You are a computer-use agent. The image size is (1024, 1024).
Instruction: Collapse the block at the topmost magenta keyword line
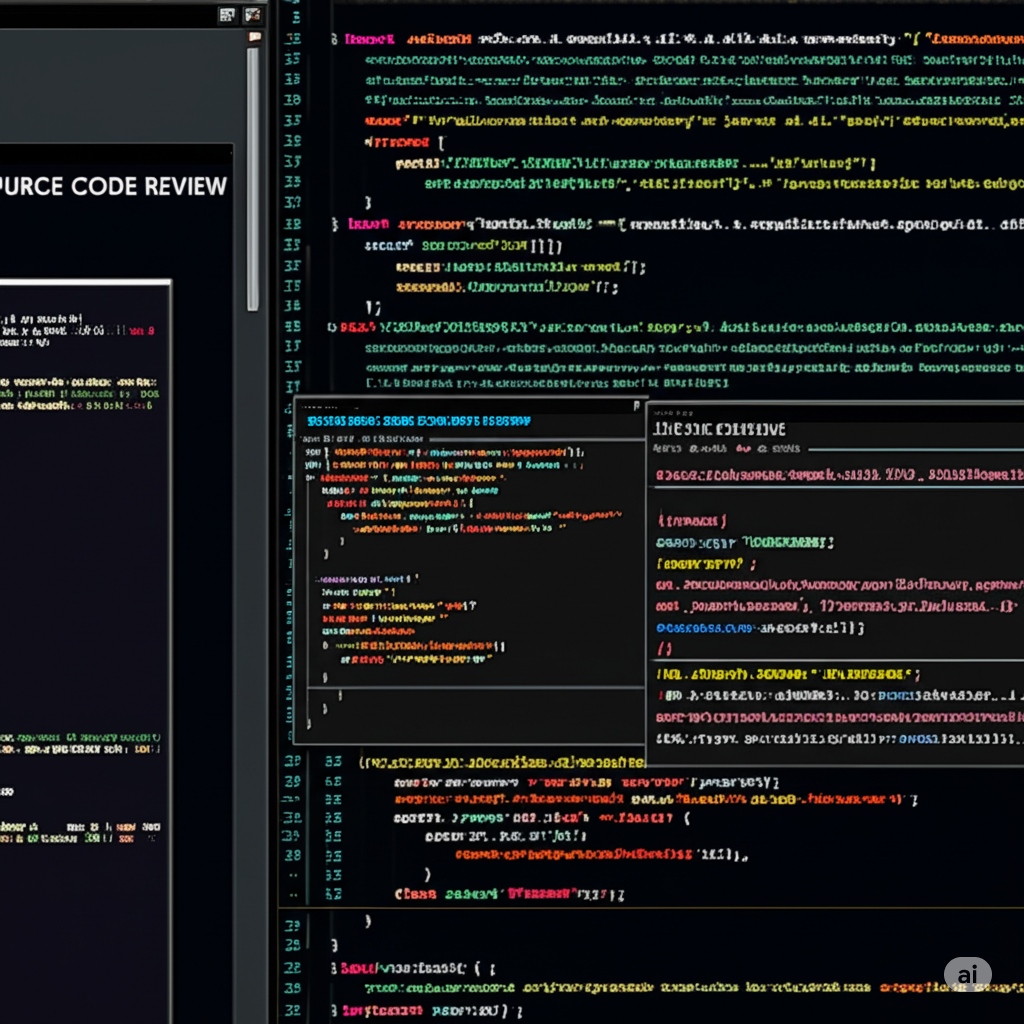pyautogui.click(x=334, y=39)
